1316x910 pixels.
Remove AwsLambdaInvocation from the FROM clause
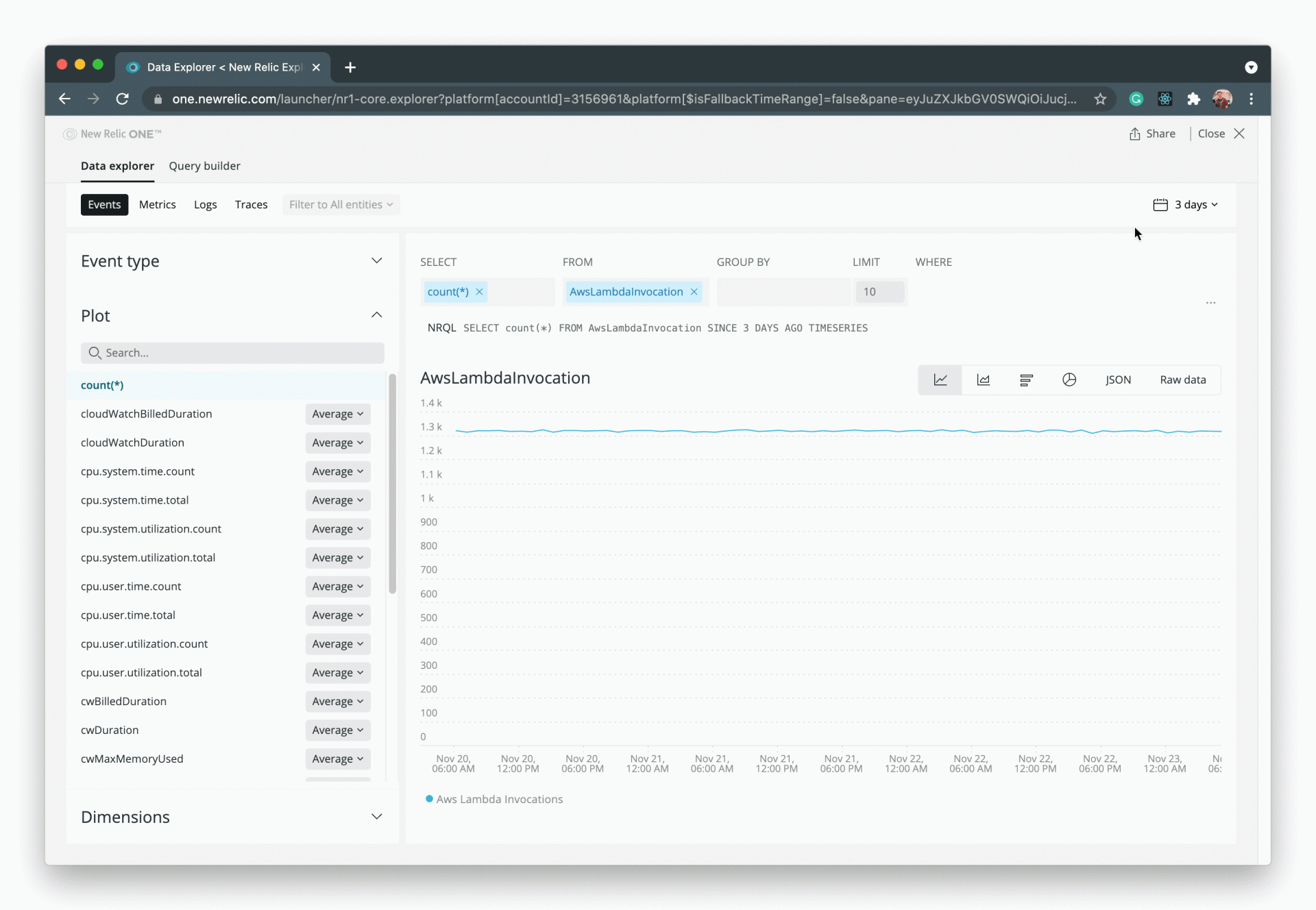pos(694,291)
